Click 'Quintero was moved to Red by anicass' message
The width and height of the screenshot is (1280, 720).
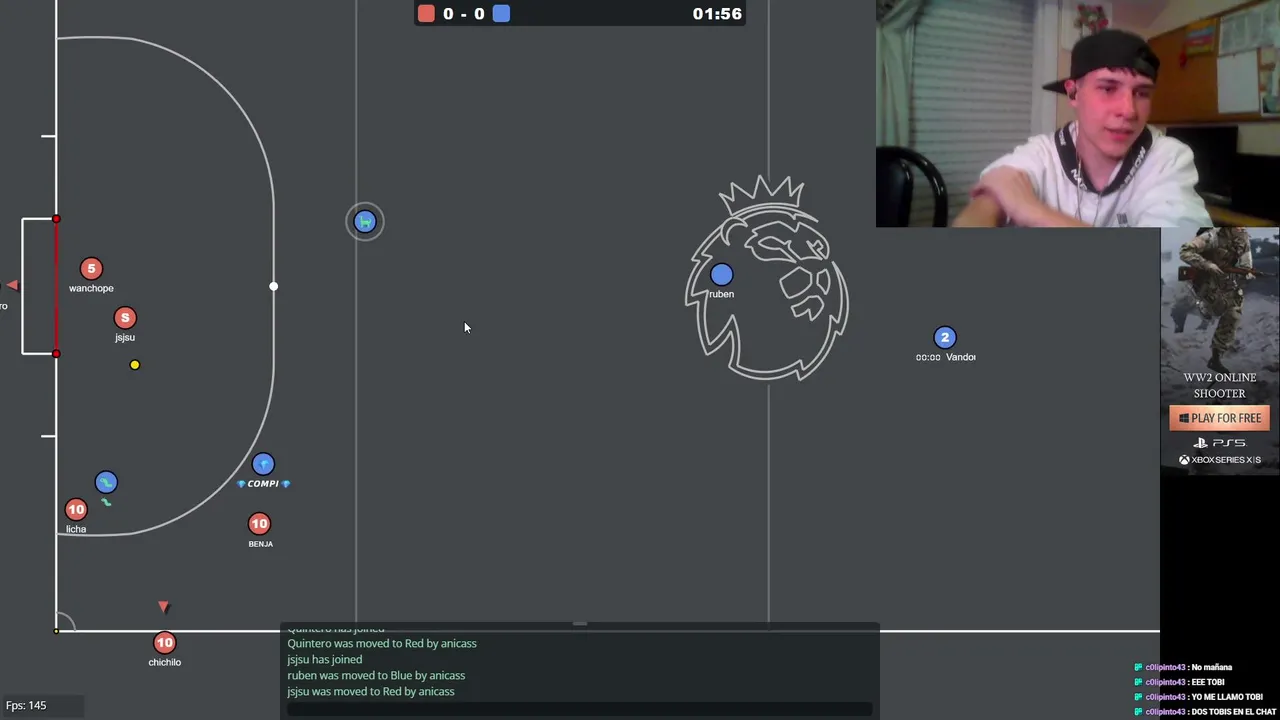tap(382, 643)
